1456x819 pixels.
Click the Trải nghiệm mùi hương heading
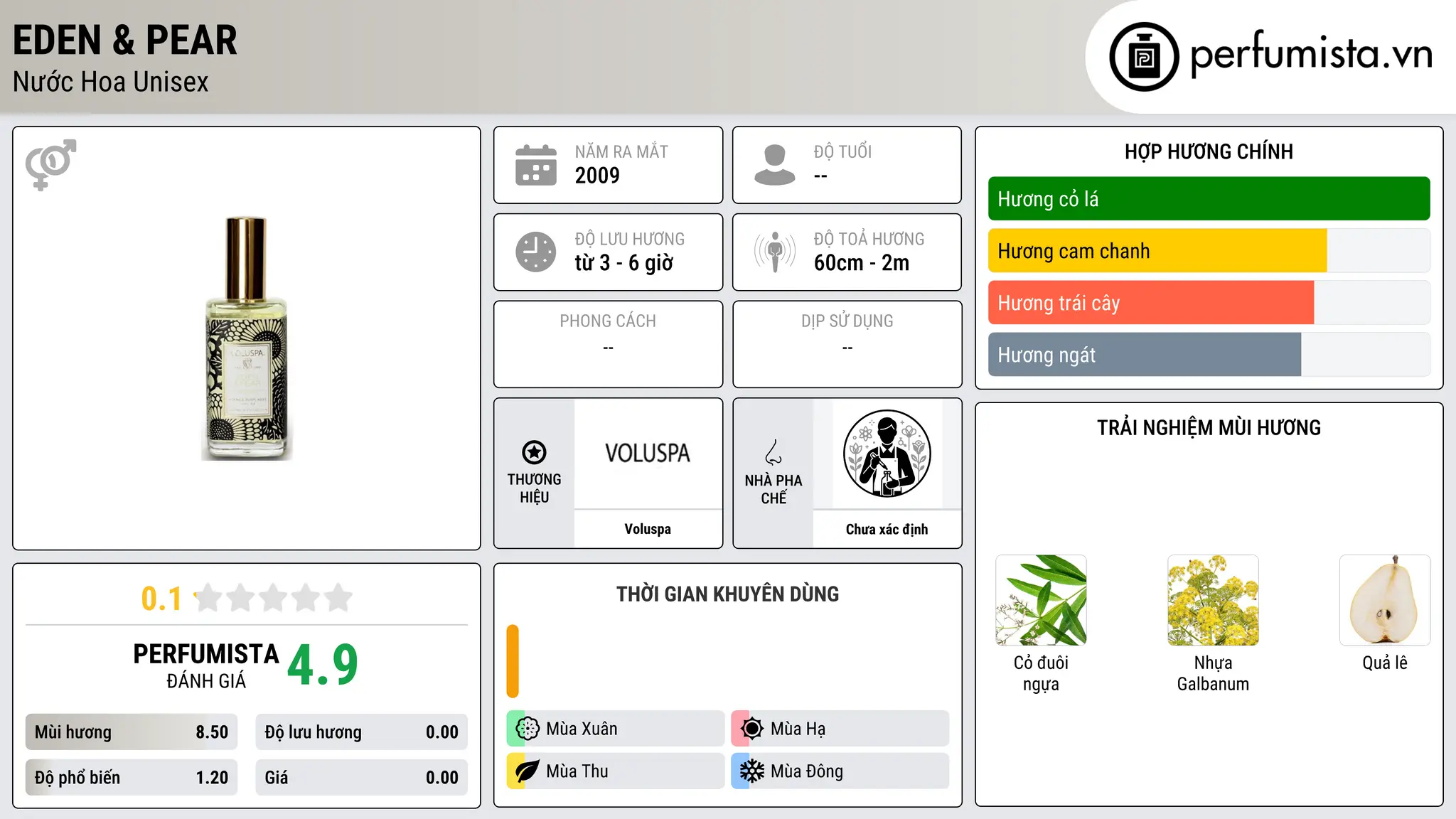click(1209, 428)
